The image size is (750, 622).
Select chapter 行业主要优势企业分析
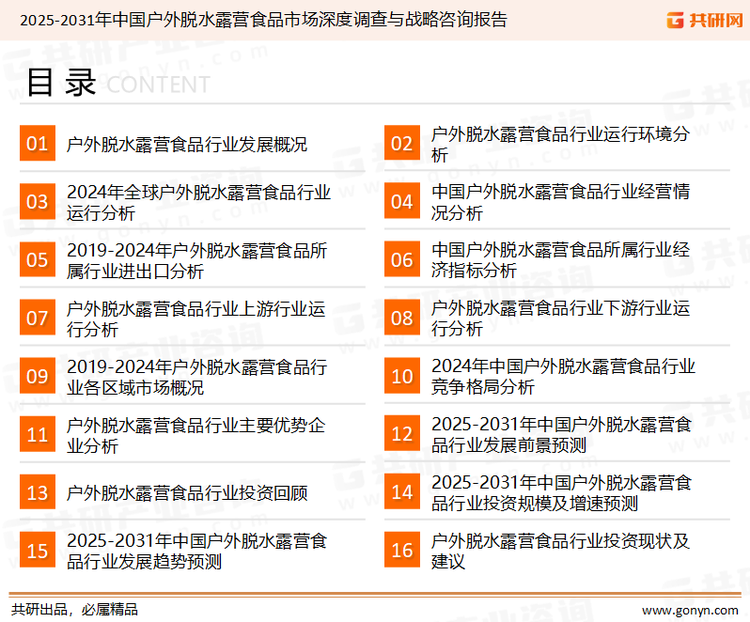pyautogui.click(x=196, y=435)
